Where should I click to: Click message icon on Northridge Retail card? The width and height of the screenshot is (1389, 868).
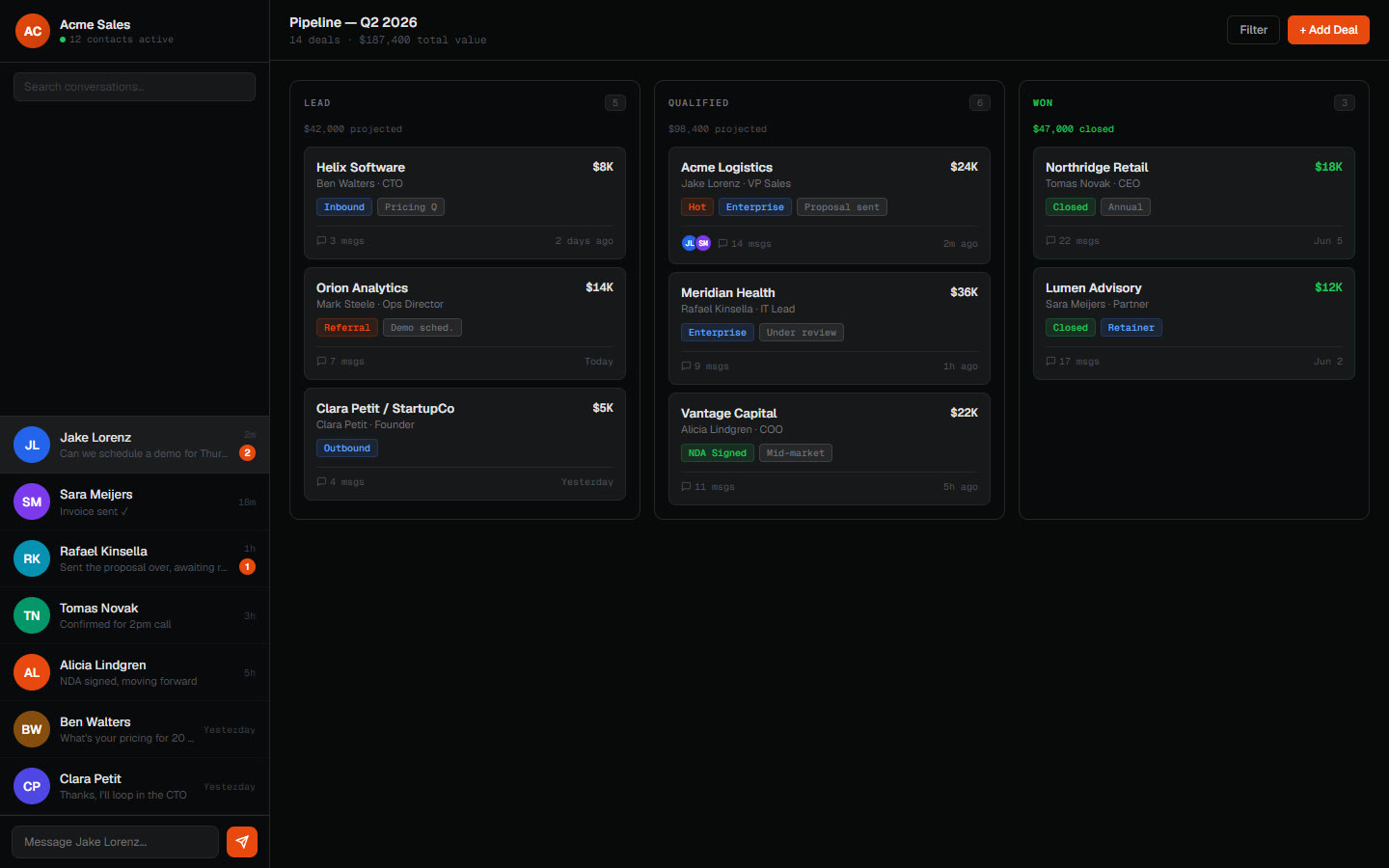point(1050,241)
